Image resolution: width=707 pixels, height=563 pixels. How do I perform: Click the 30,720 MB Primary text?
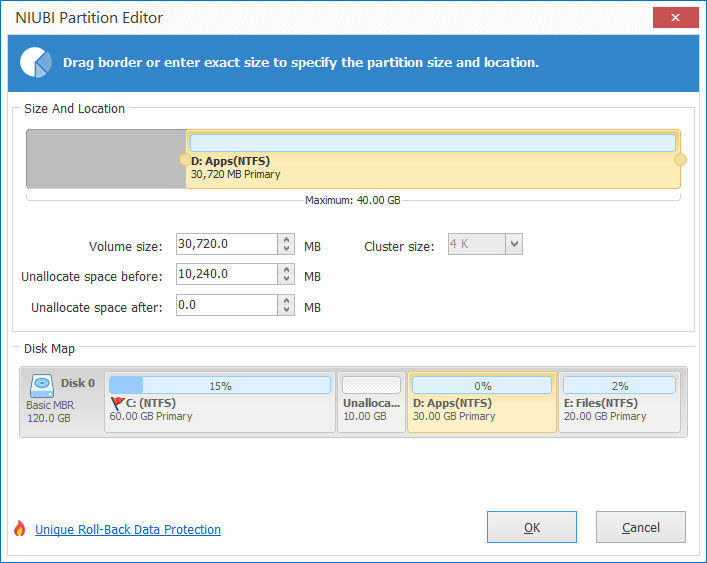tap(235, 174)
